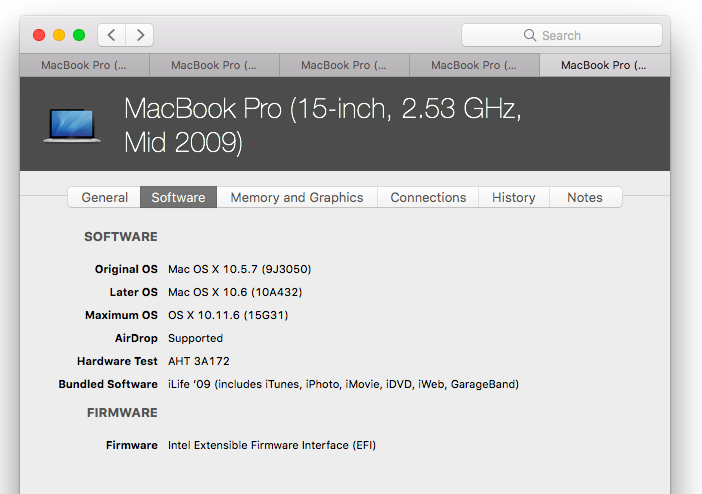The width and height of the screenshot is (702, 494).
Task: Click the model title MacBook Pro 15-inch heading
Action: point(322,125)
